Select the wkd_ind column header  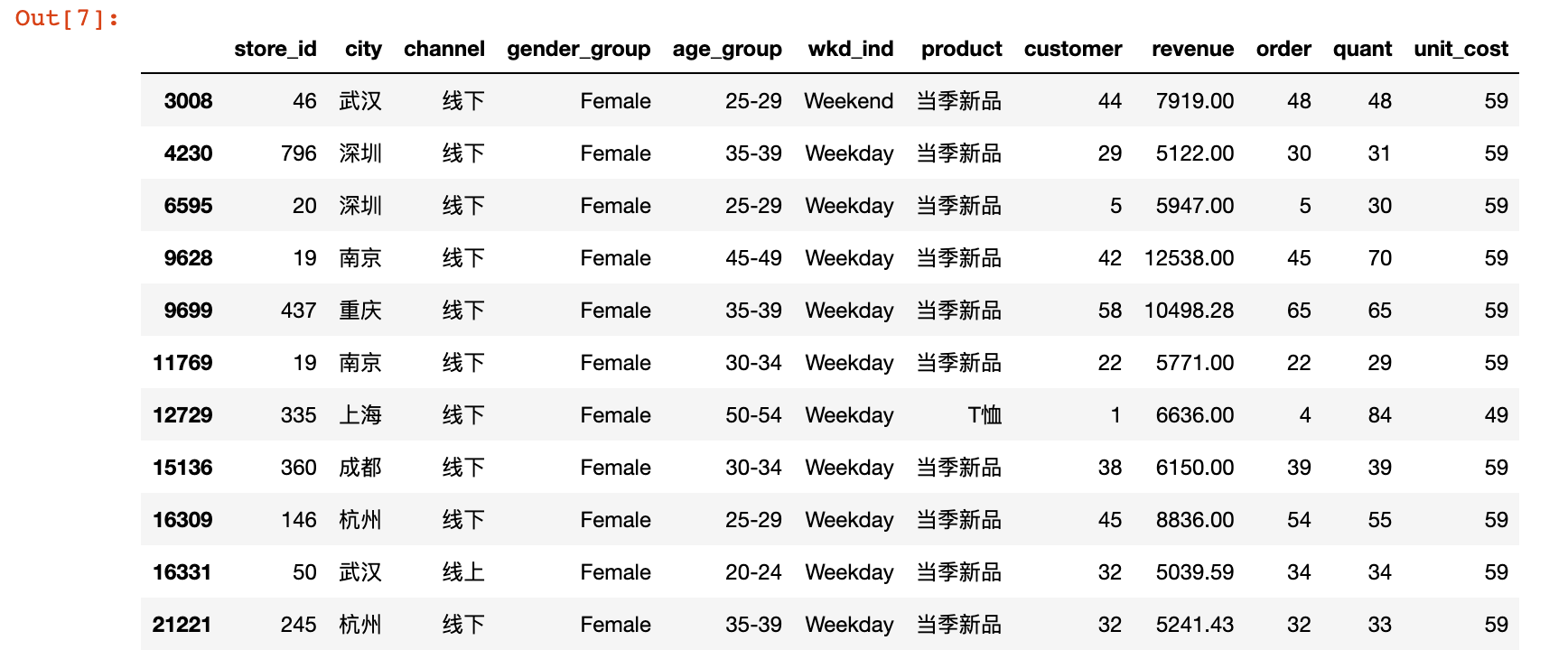click(x=850, y=49)
